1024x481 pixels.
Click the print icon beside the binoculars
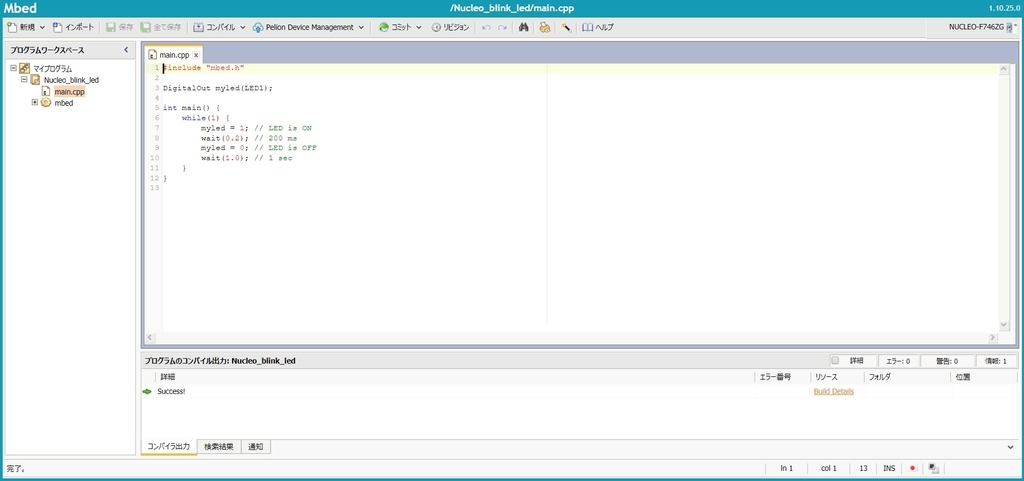(x=545, y=27)
